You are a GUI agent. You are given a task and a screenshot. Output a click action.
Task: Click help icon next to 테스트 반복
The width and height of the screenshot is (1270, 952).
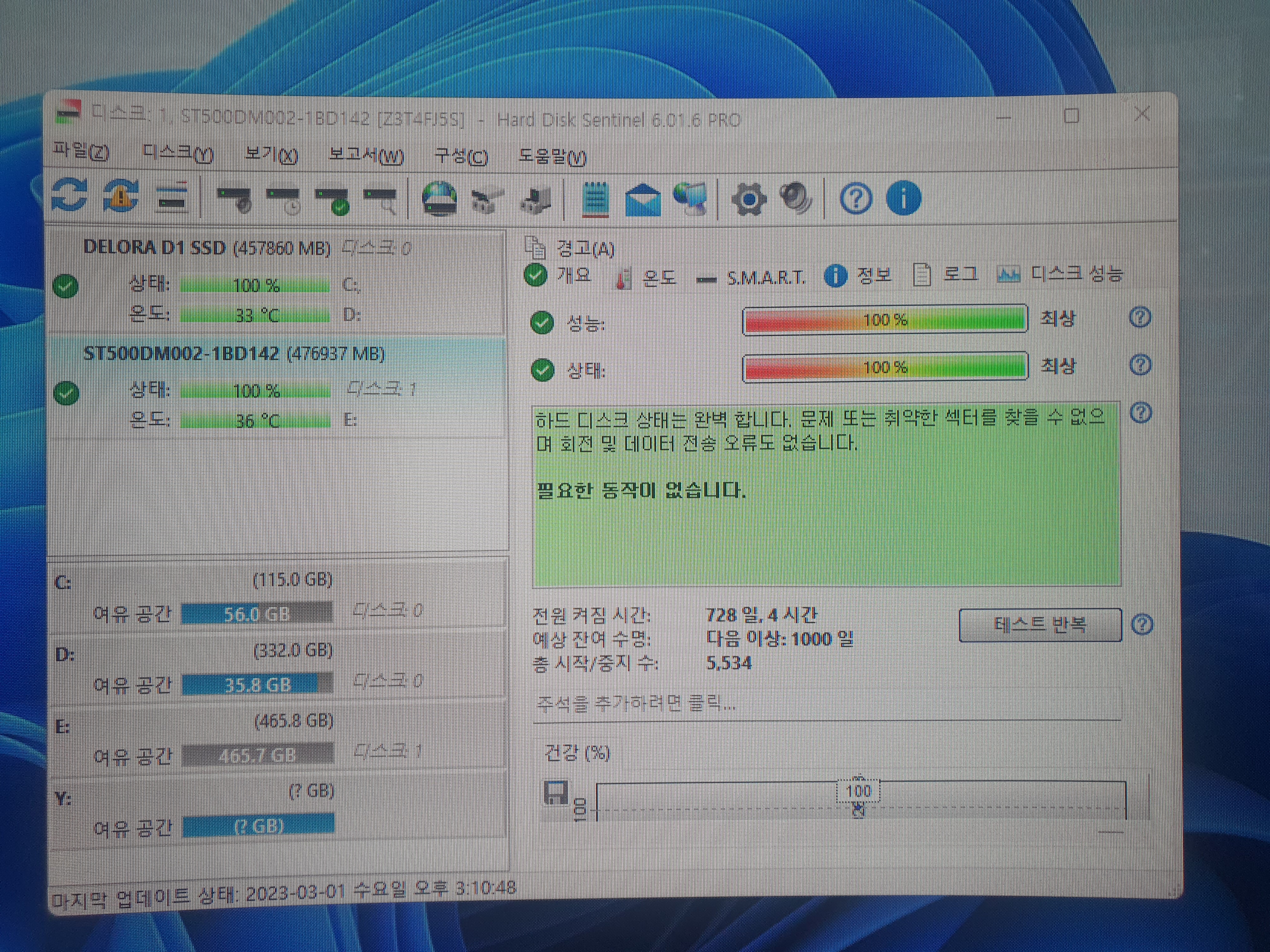[1142, 624]
